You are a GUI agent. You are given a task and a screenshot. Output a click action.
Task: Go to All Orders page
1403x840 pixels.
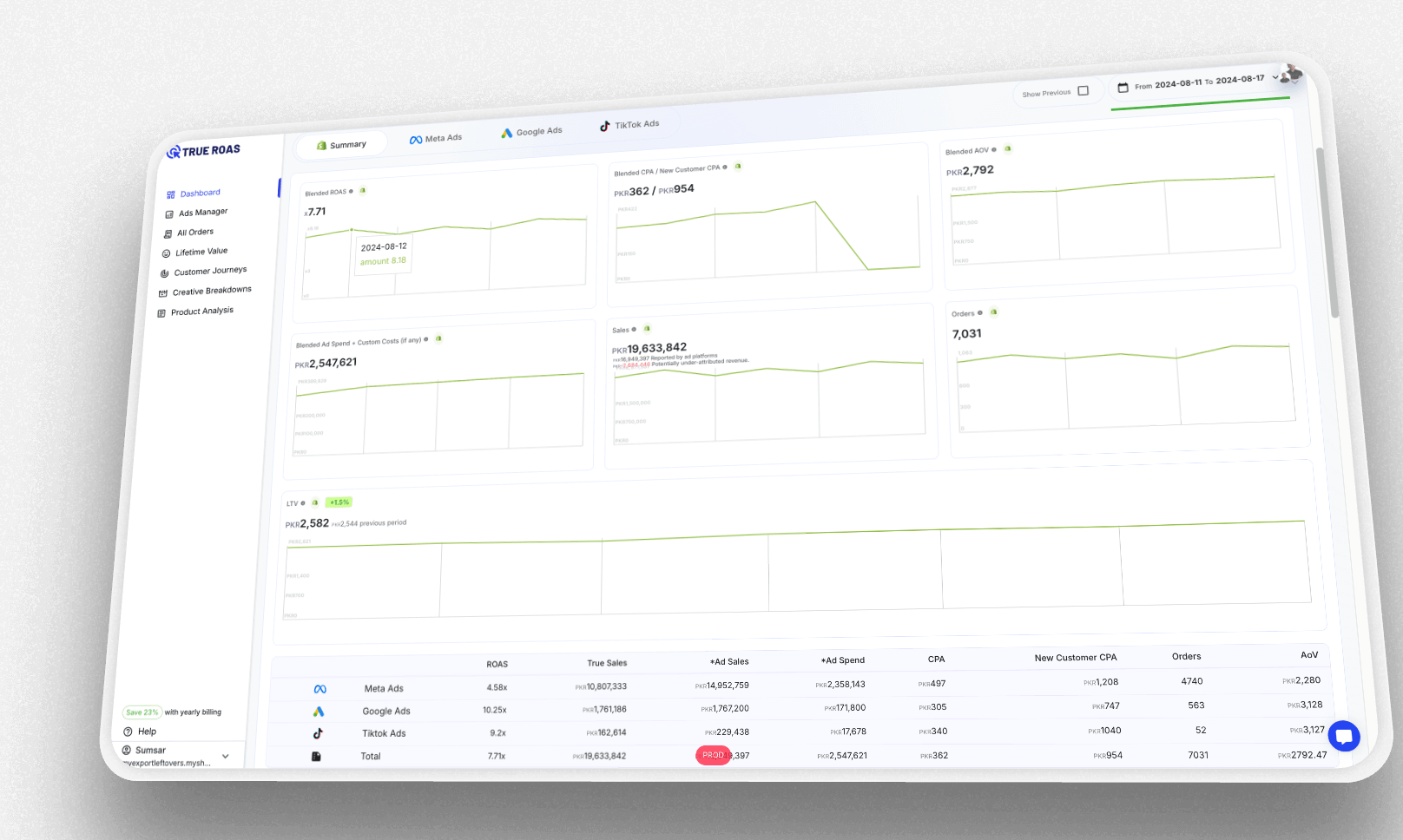188,233
